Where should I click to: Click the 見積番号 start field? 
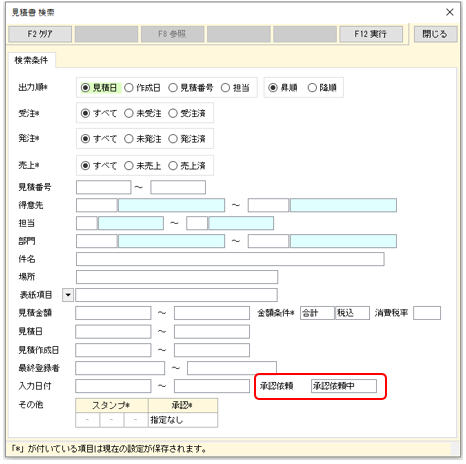(103, 187)
